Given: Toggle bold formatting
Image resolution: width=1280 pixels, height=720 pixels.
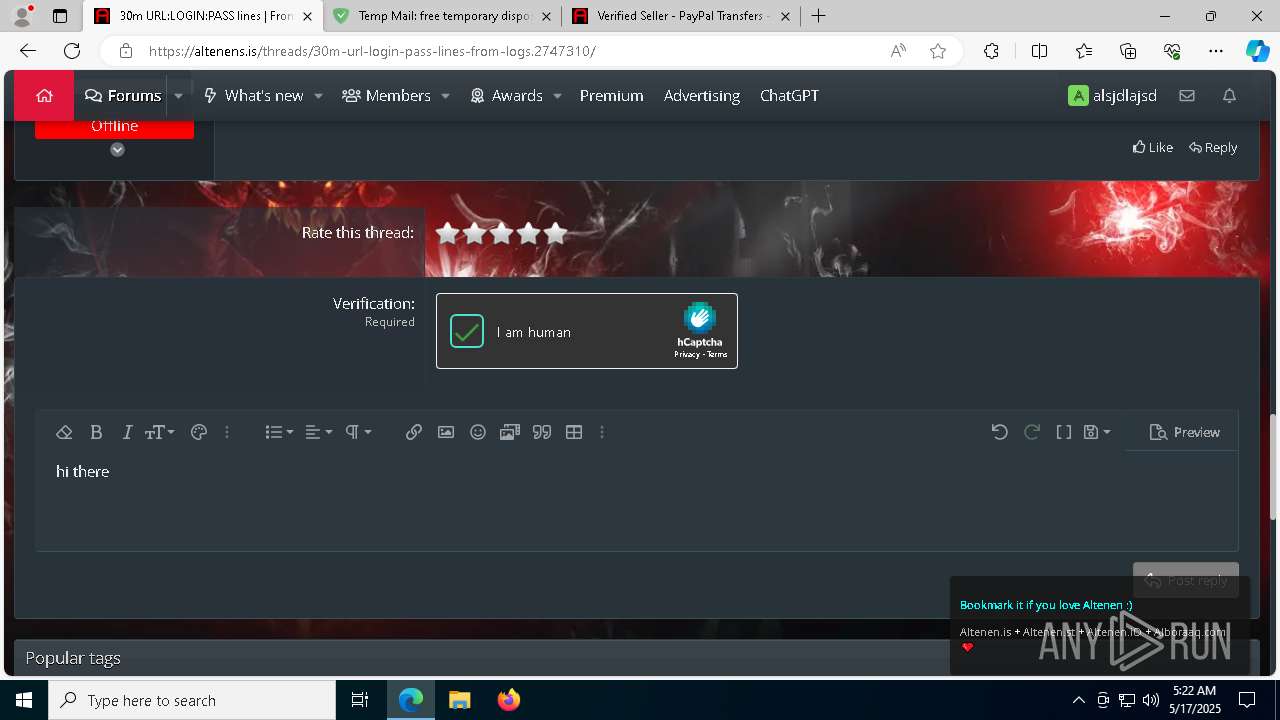Looking at the screenshot, I should 96,432.
